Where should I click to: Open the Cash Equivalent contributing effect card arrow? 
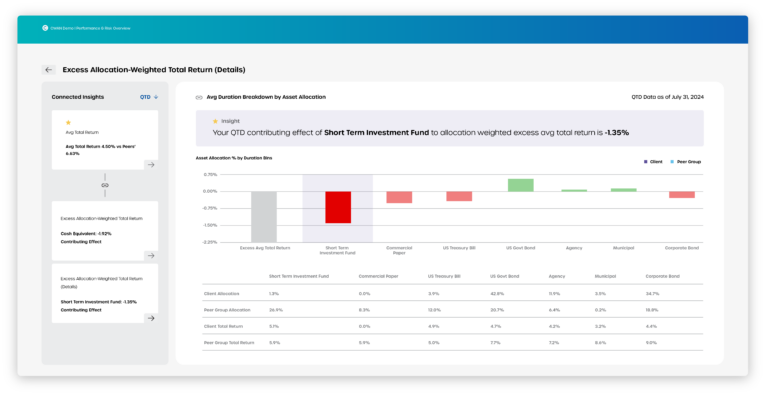151,256
